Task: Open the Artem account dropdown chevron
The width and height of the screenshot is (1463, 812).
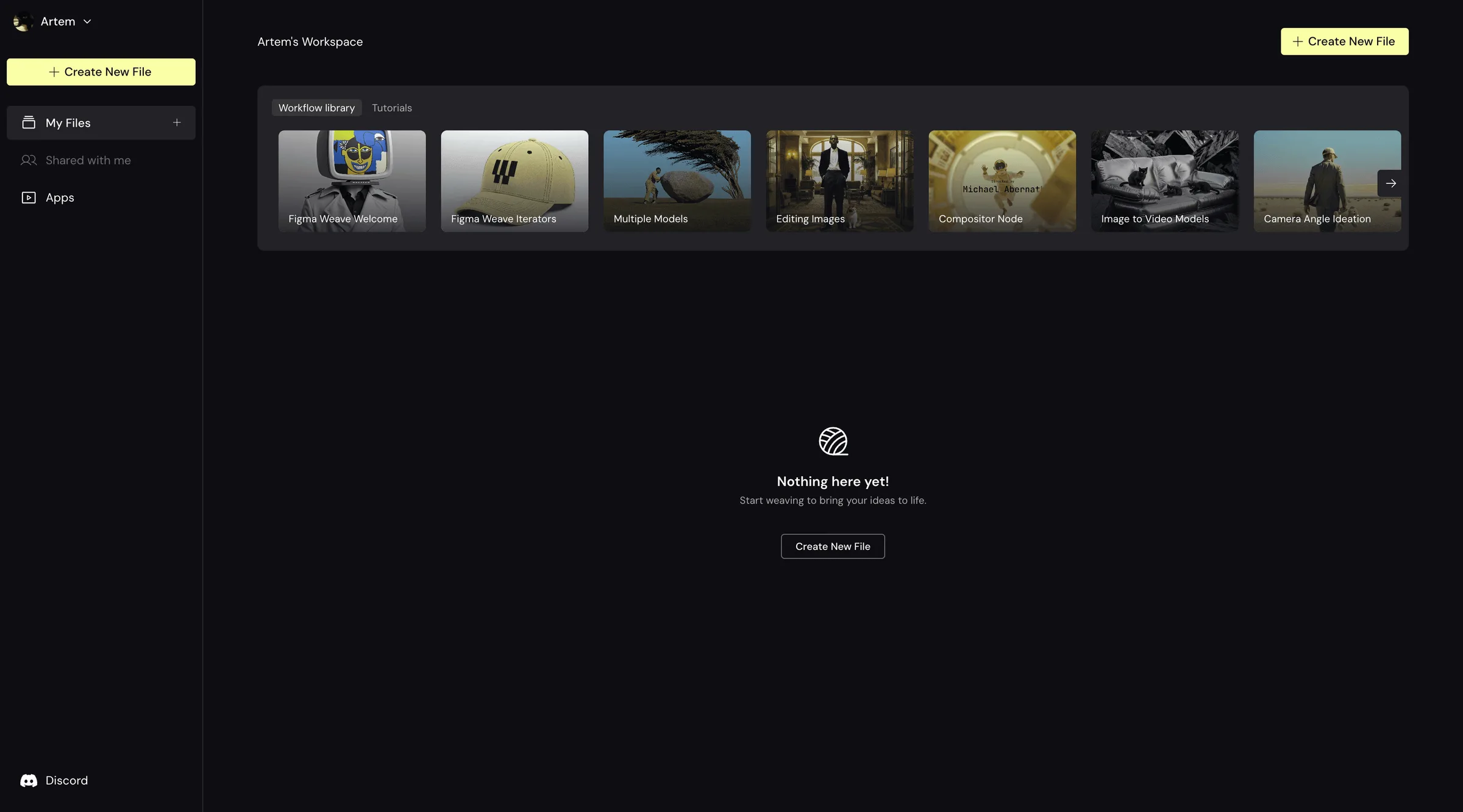Action: point(87,21)
